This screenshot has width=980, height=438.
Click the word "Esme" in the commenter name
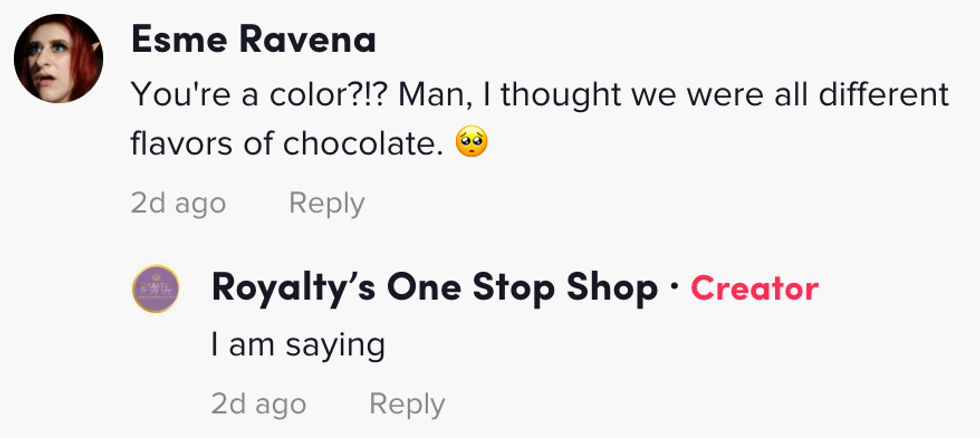(170, 40)
